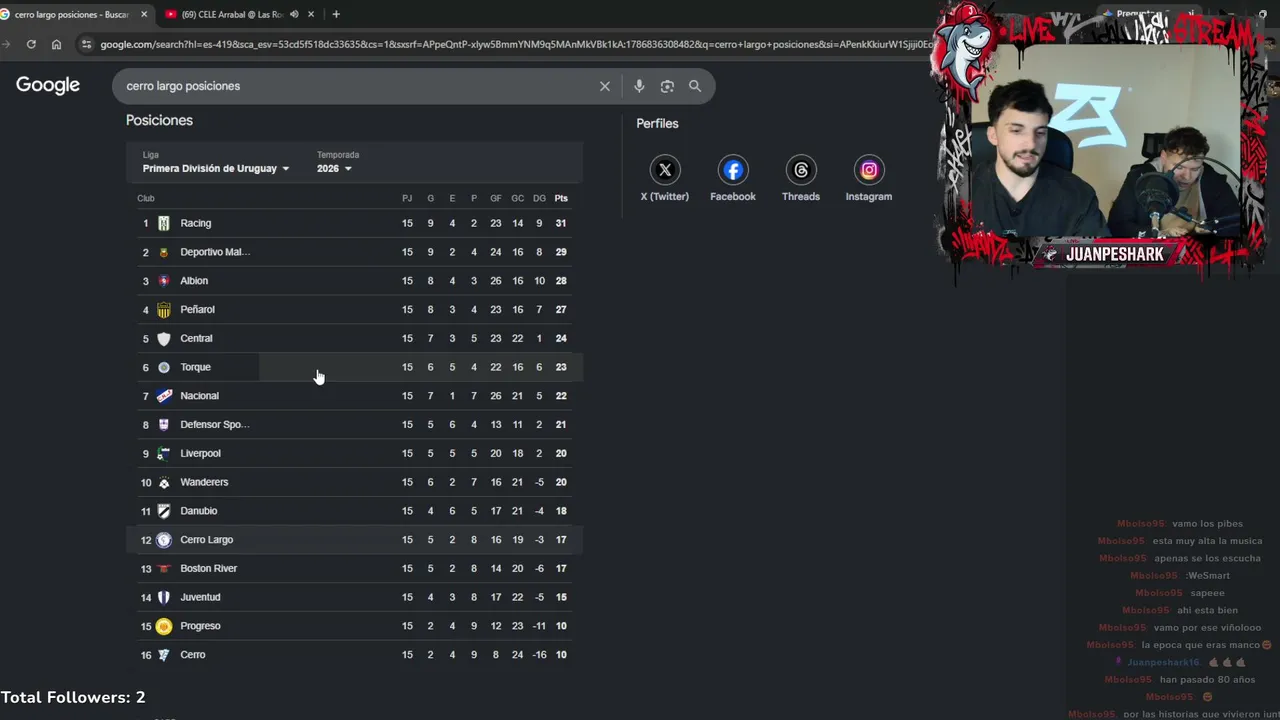The image size is (1280, 720).
Task: Clear the search box with the X
Action: tap(605, 86)
